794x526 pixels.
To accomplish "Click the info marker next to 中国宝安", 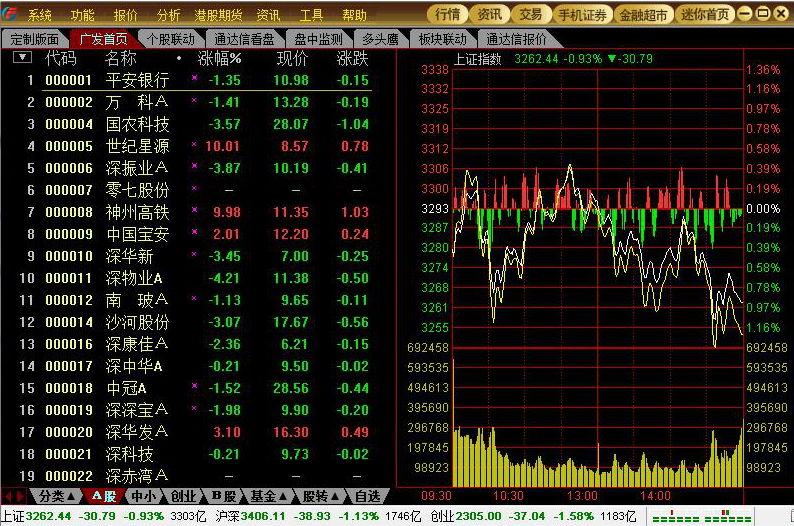I will 194,234.
